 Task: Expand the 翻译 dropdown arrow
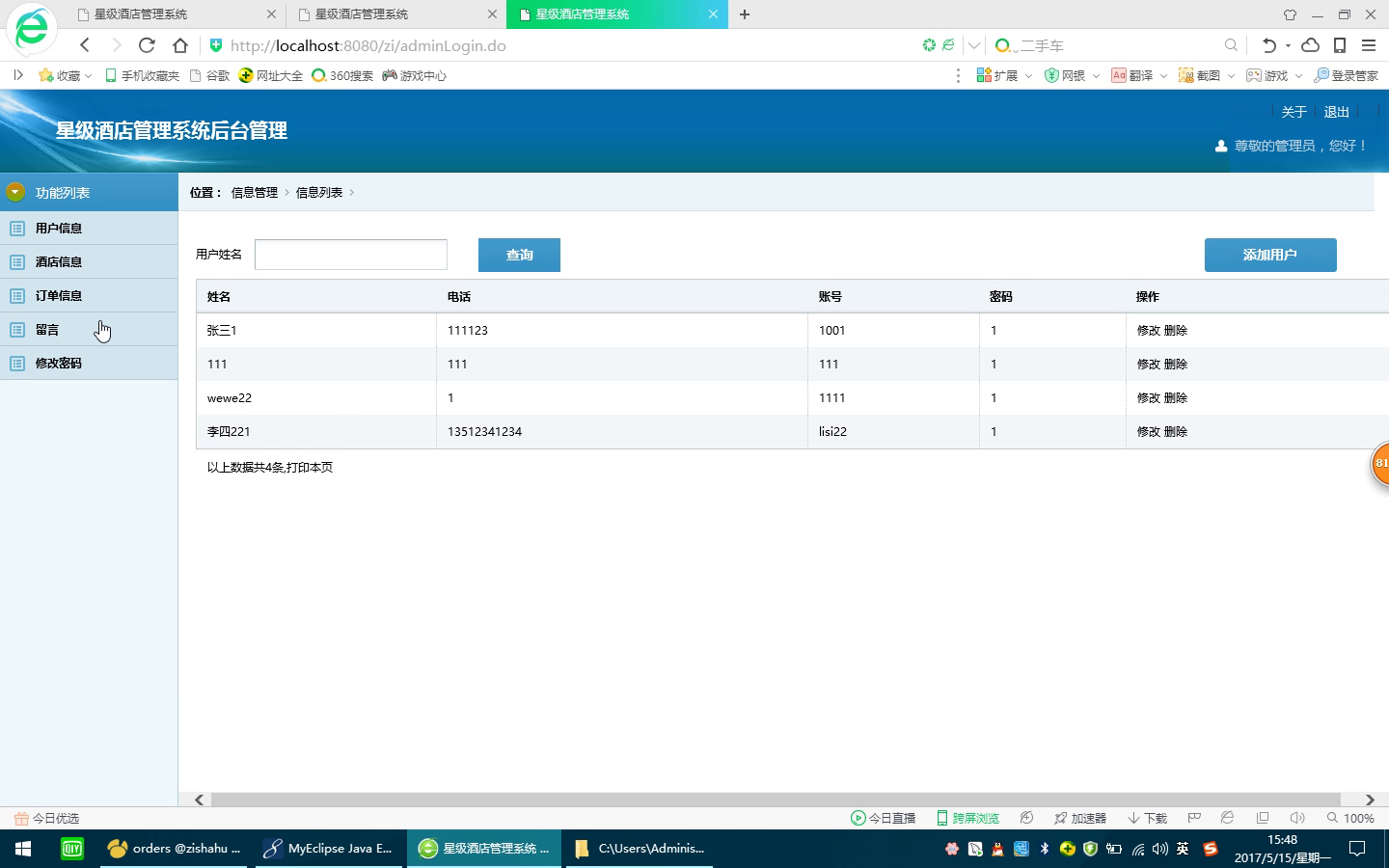[x=1163, y=75]
